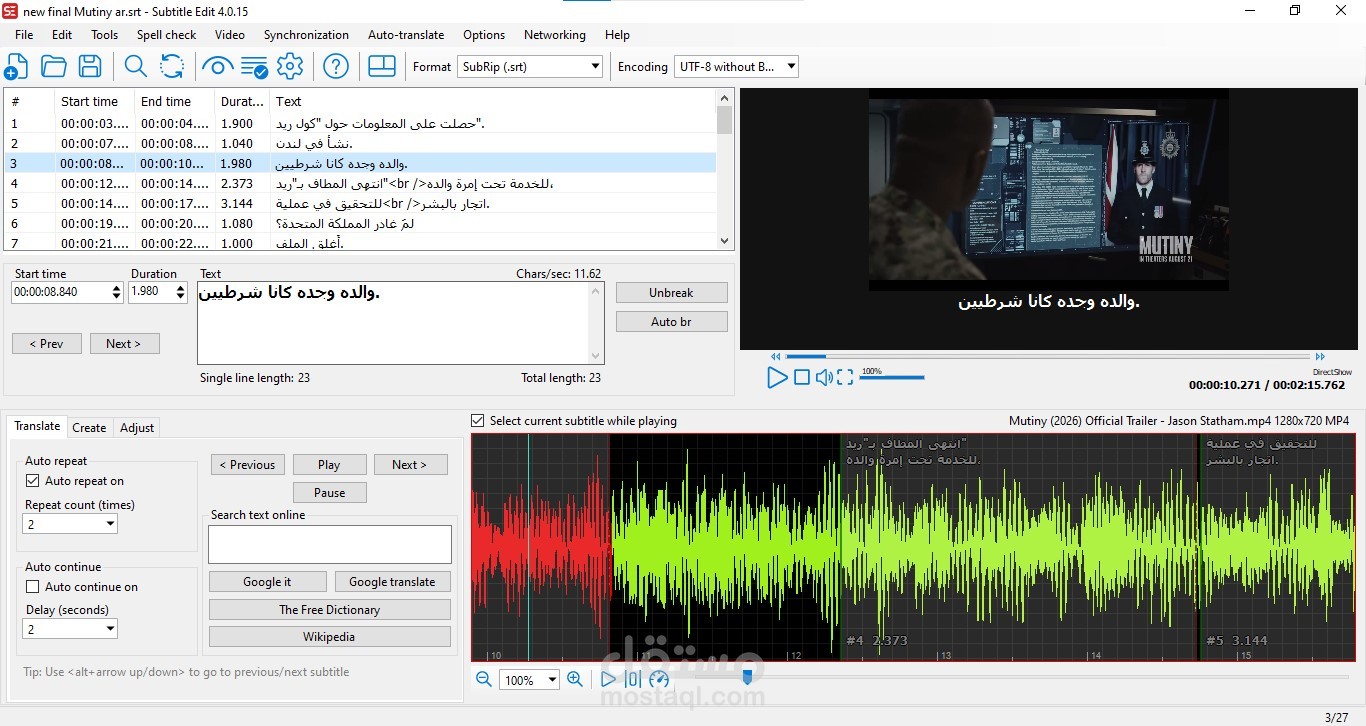The width and height of the screenshot is (1366, 726).
Task: Click the waveform play selection icon
Action: pyautogui.click(x=608, y=679)
